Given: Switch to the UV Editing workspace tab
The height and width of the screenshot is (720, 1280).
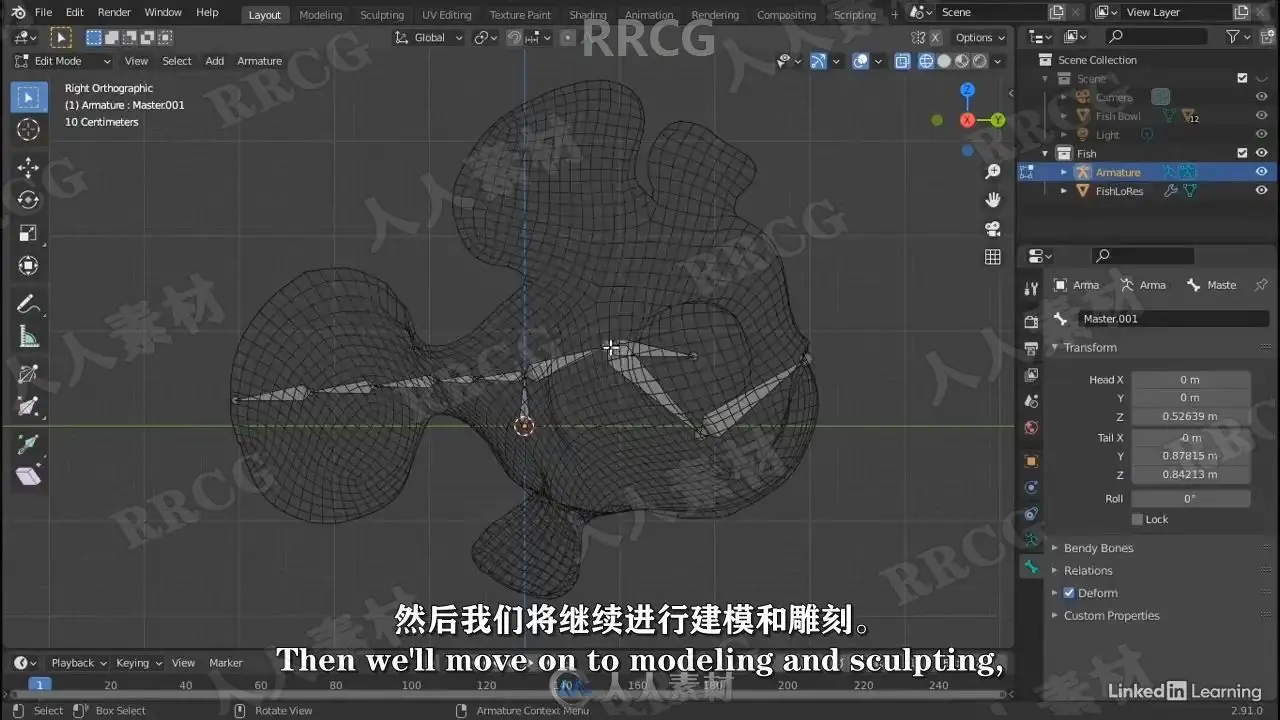Looking at the screenshot, I should [446, 15].
